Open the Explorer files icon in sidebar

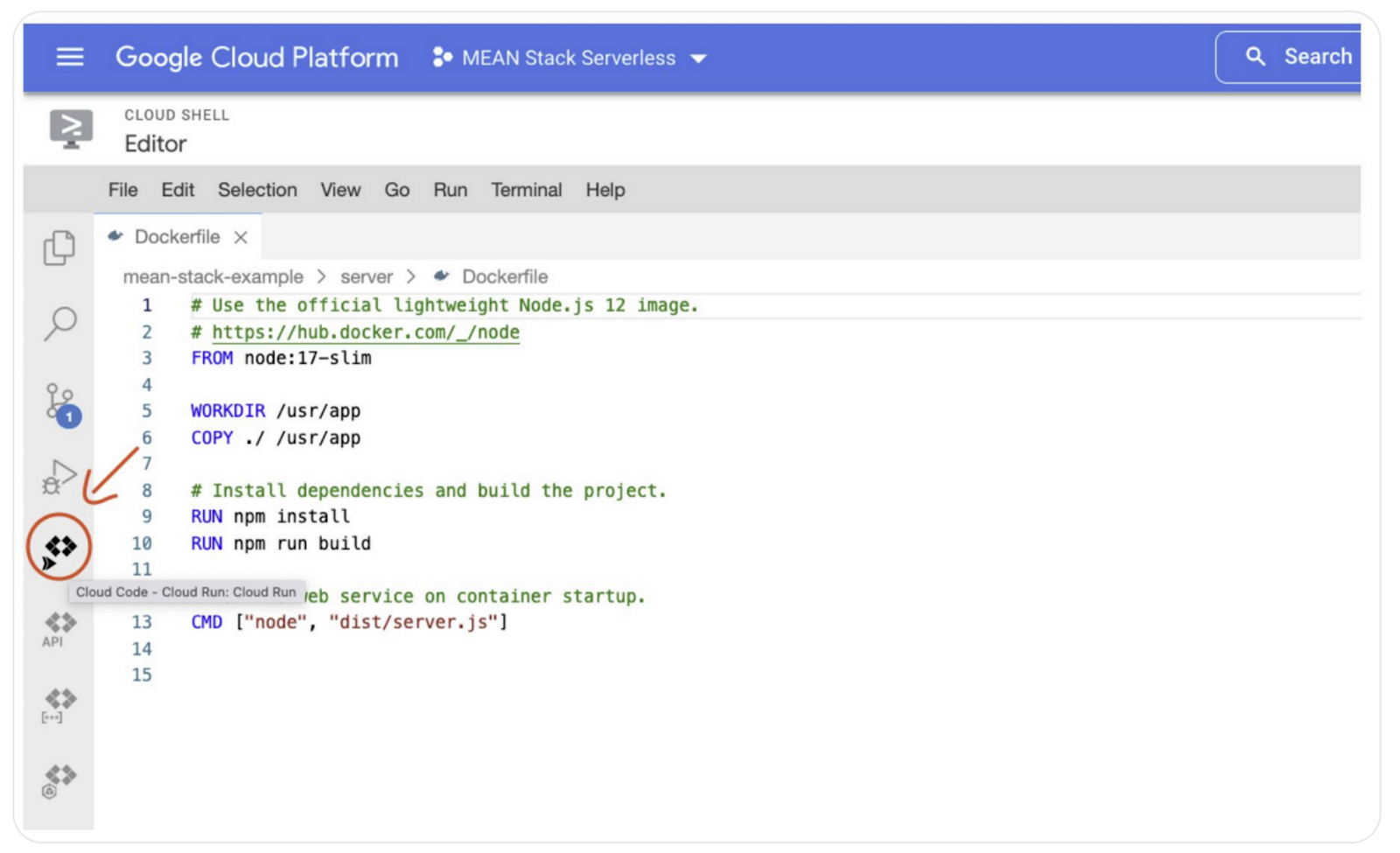coord(59,248)
